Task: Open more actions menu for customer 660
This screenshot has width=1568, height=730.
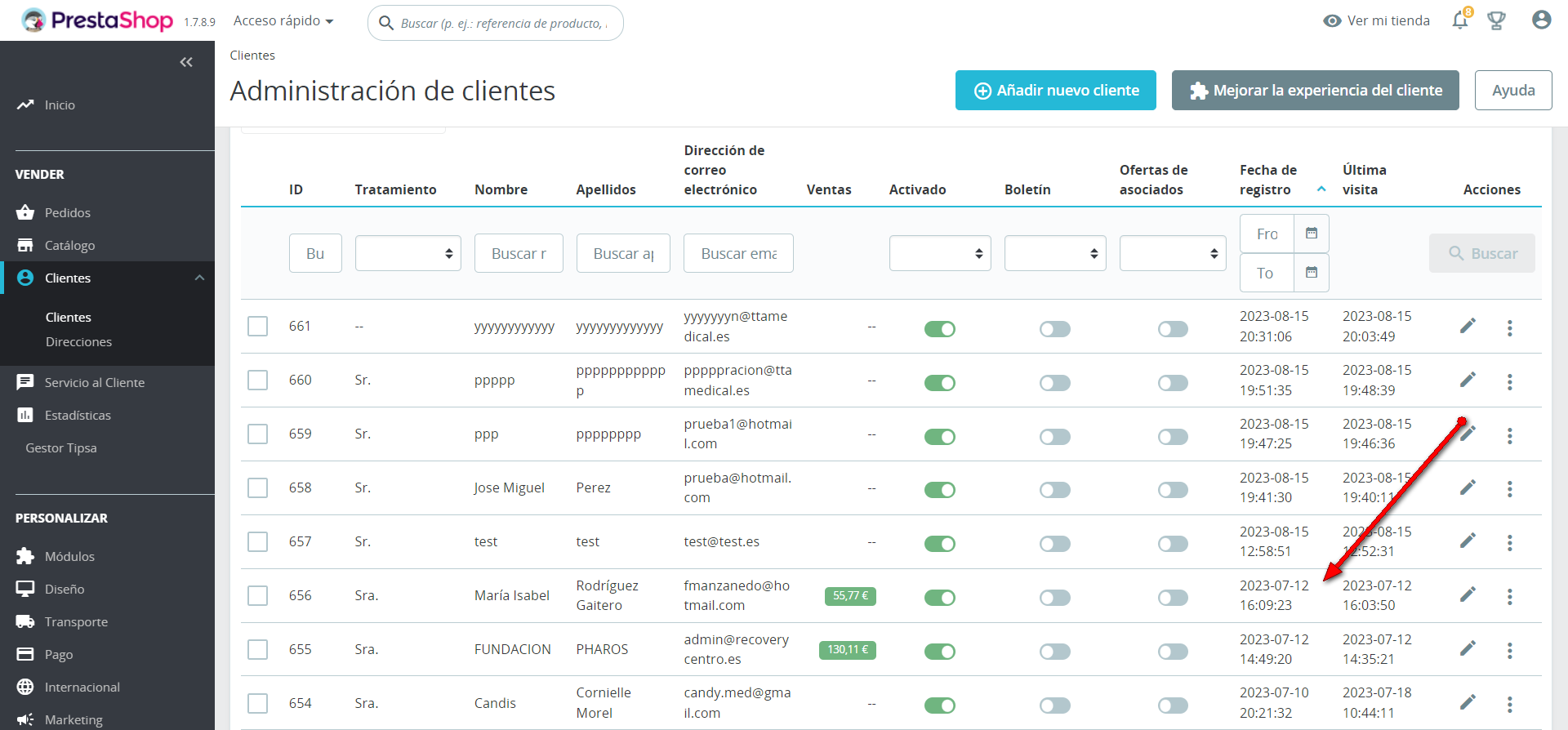Action: point(1510,381)
